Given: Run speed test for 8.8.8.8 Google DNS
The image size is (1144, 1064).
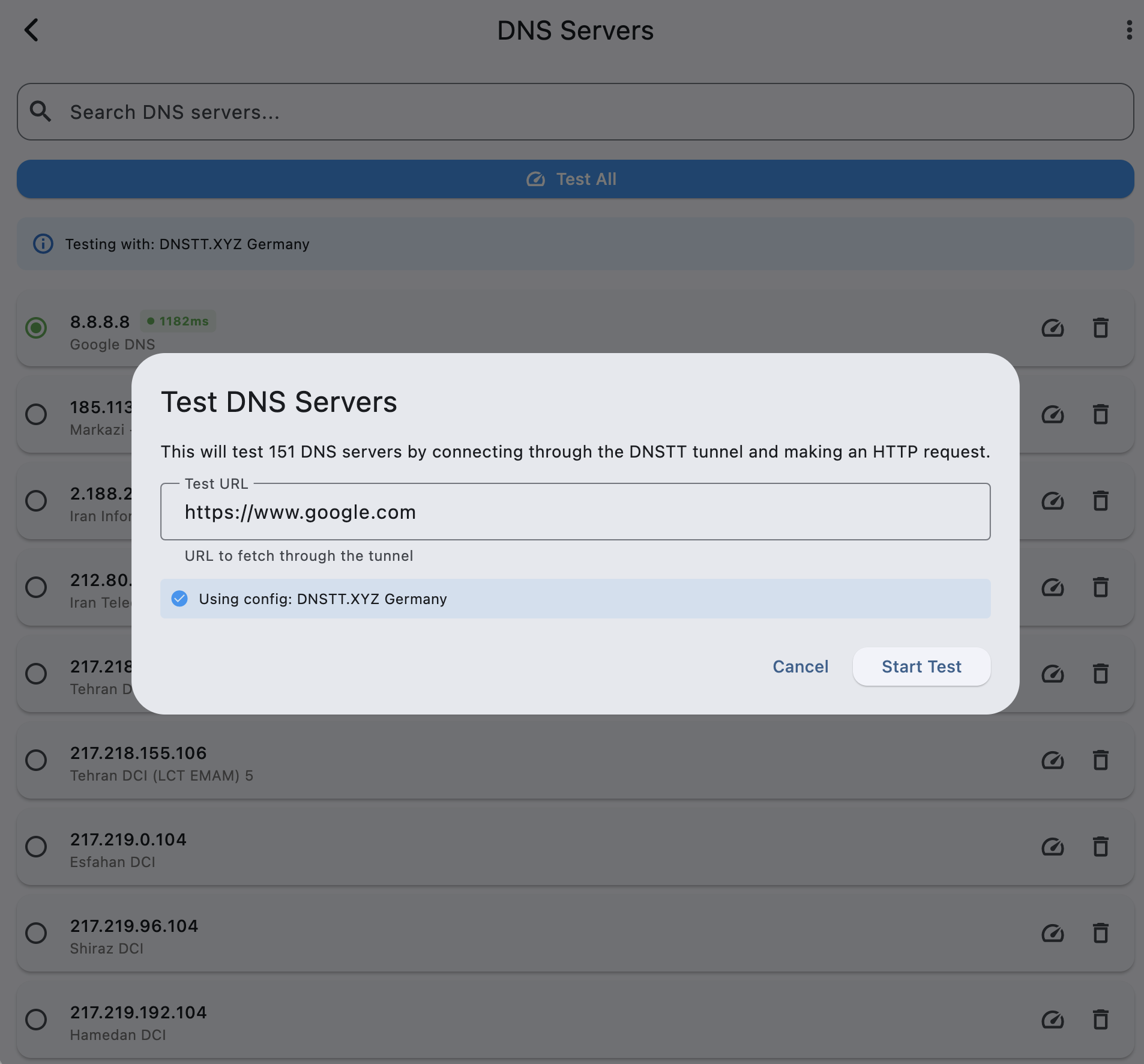Looking at the screenshot, I should click(x=1053, y=328).
